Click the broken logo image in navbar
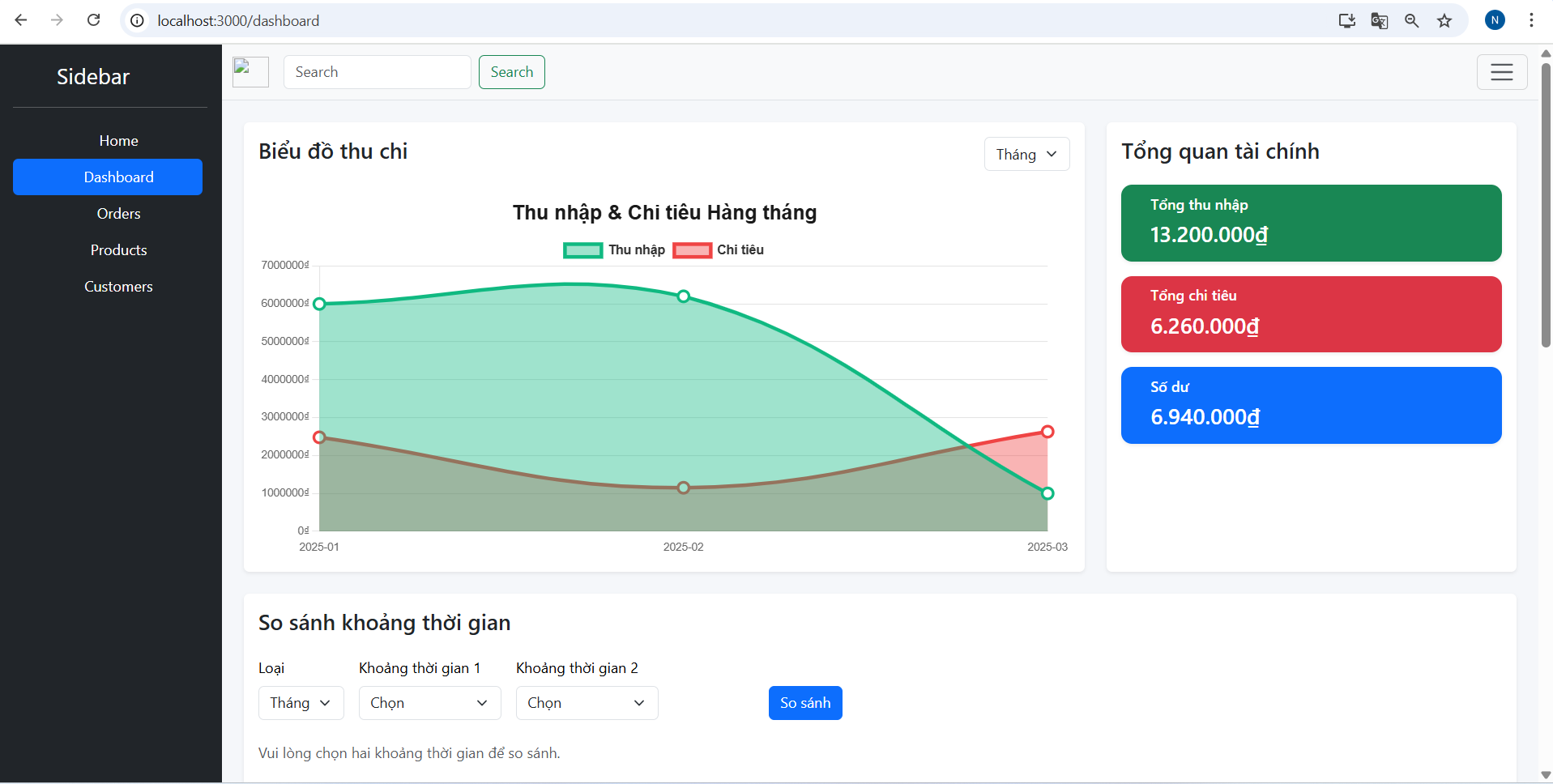The width and height of the screenshot is (1553, 784). pyautogui.click(x=250, y=72)
